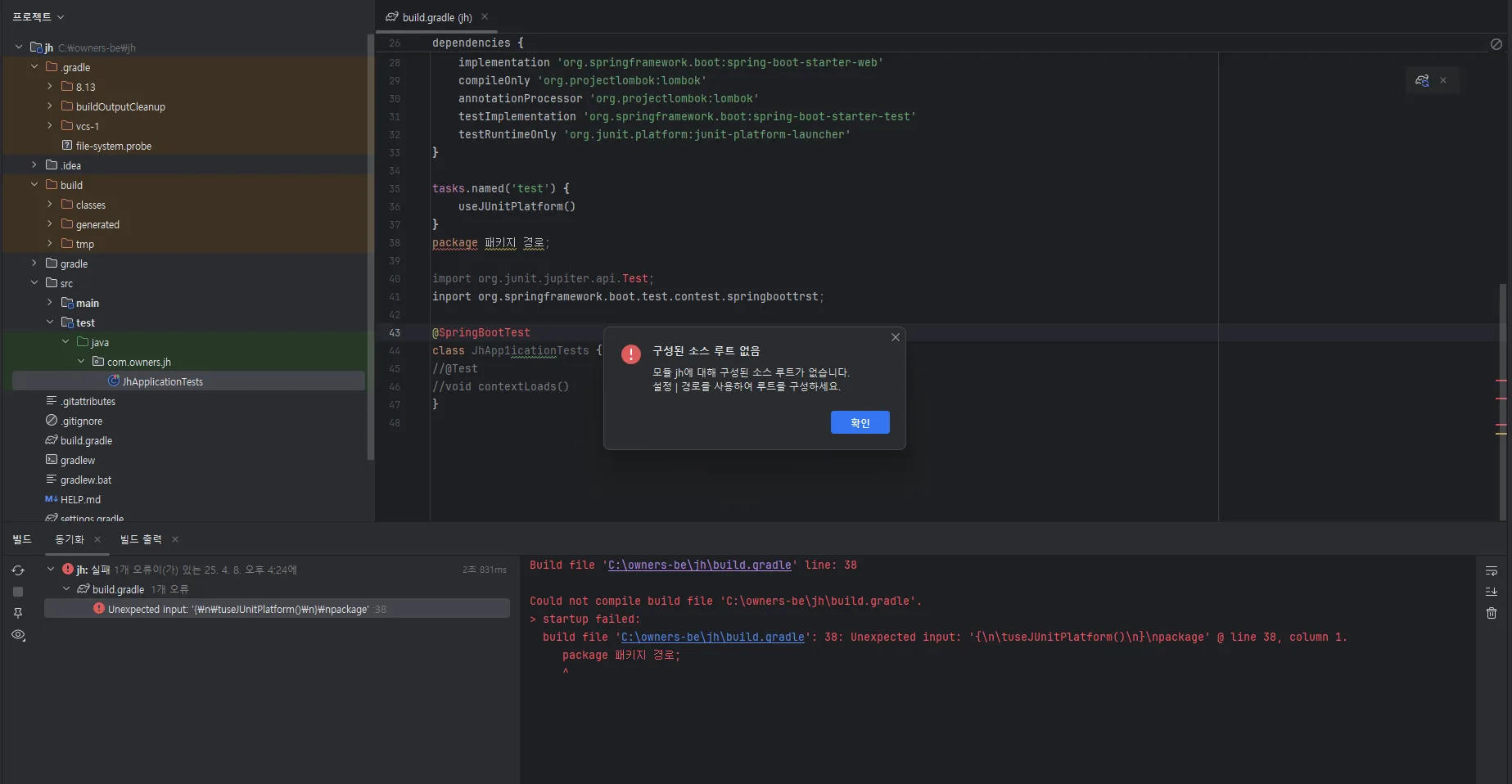Click the editor vertical scrollbar
Viewport: 1512px width, 784px height.
(1502, 401)
